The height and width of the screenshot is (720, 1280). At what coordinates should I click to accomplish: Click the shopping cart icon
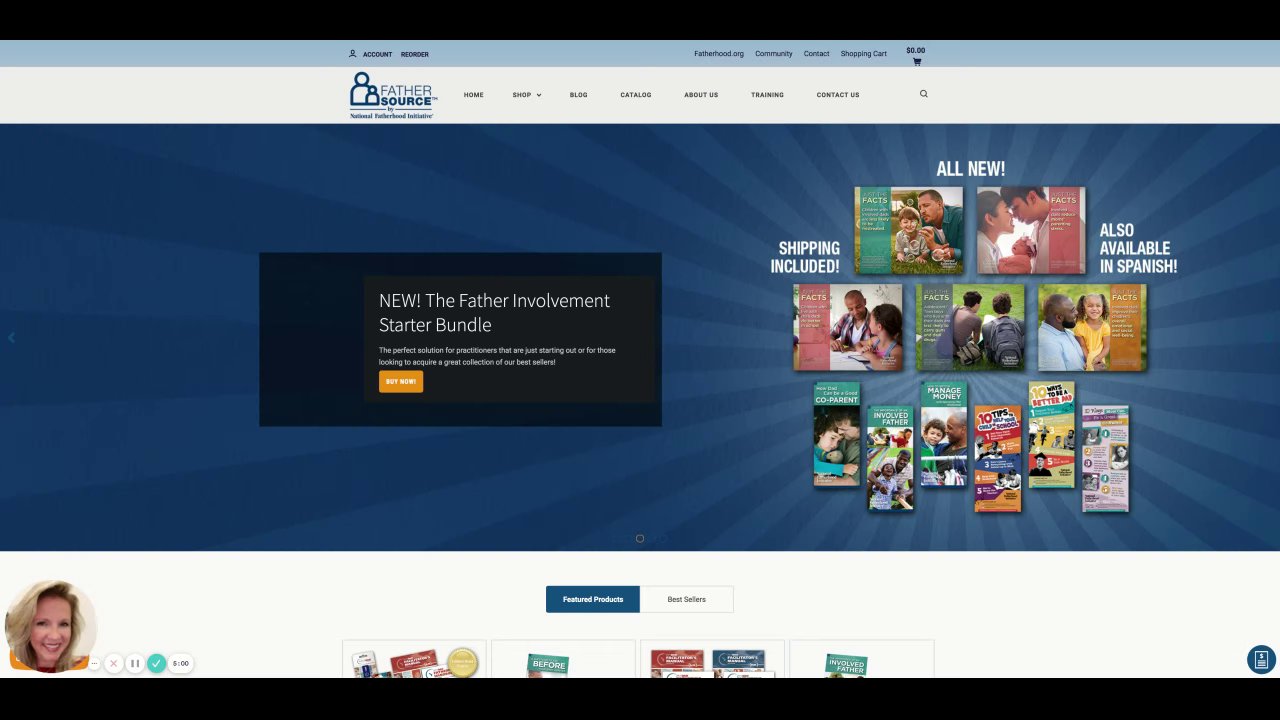pos(916,62)
